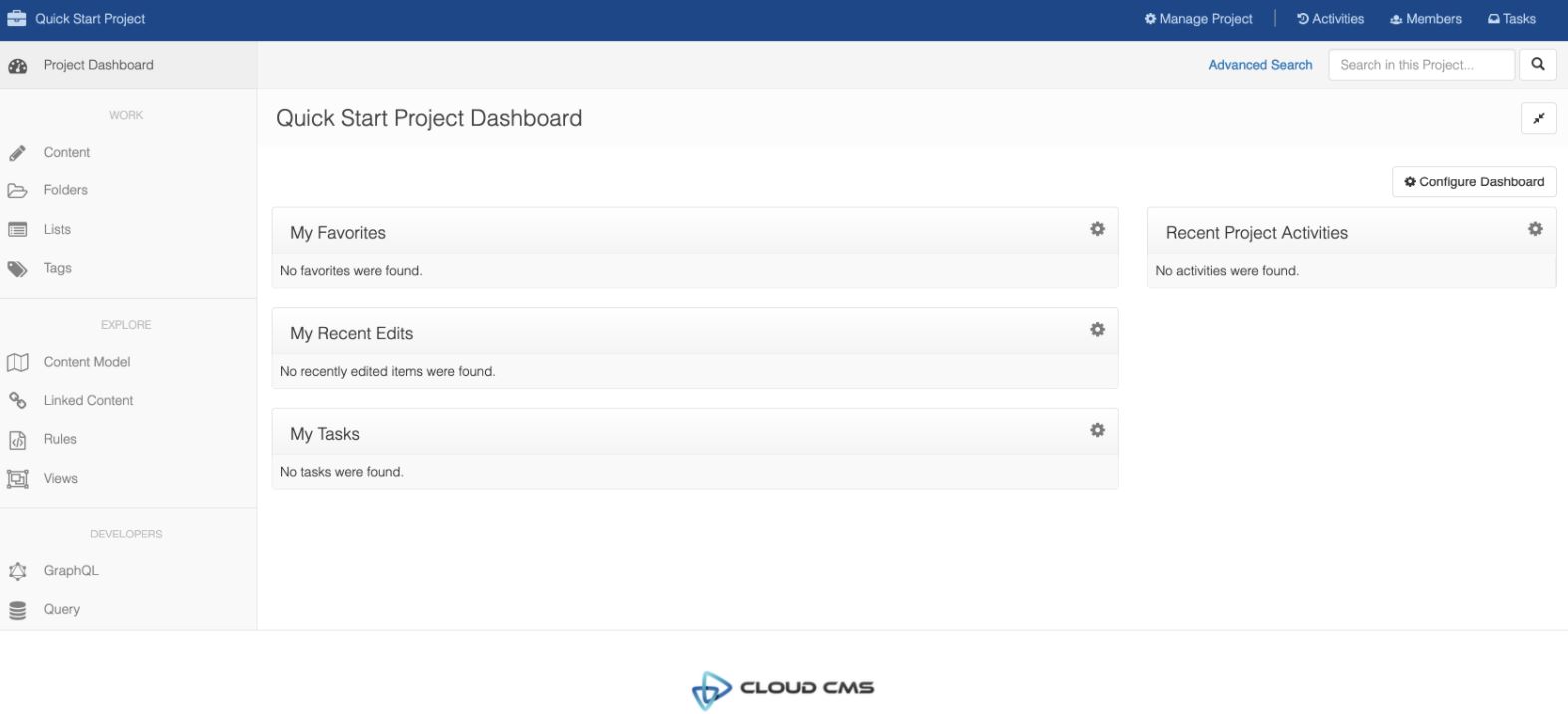Click 'No favorites were found.' text
Screen dimensions: 1568x714
click(351, 271)
